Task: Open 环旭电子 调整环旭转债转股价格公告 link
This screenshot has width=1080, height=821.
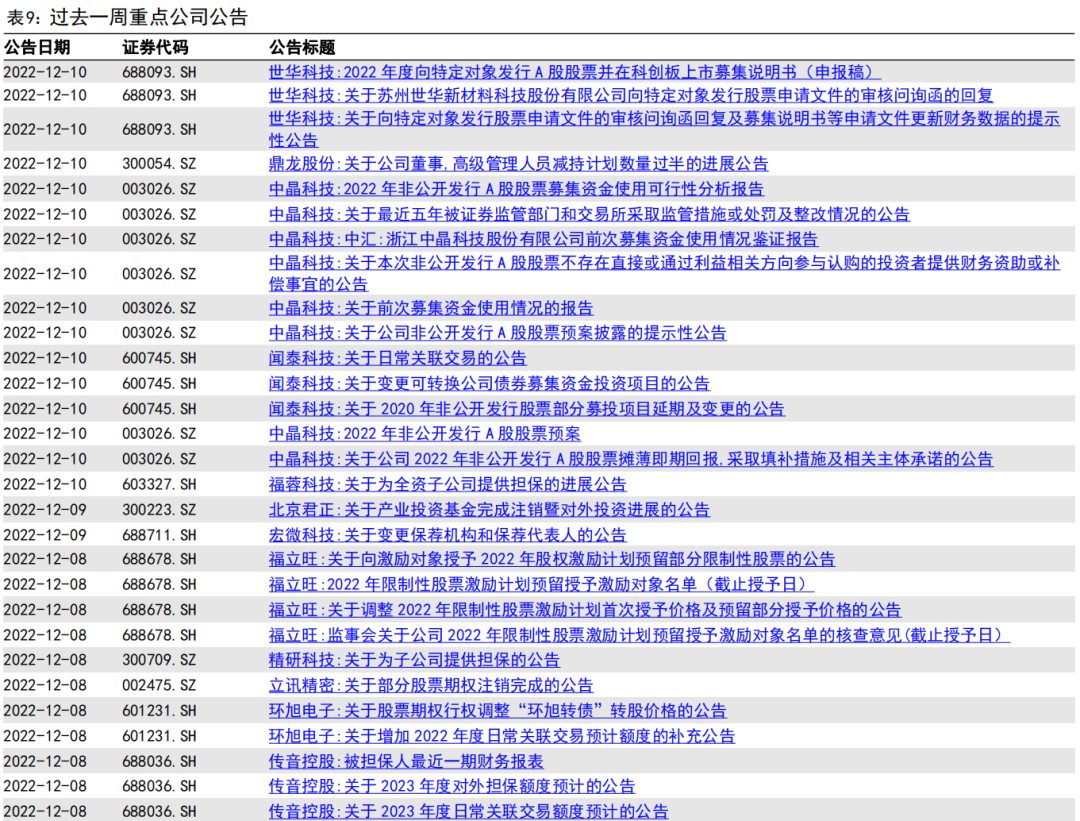Action: pyautogui.click(x=497, y=711)
